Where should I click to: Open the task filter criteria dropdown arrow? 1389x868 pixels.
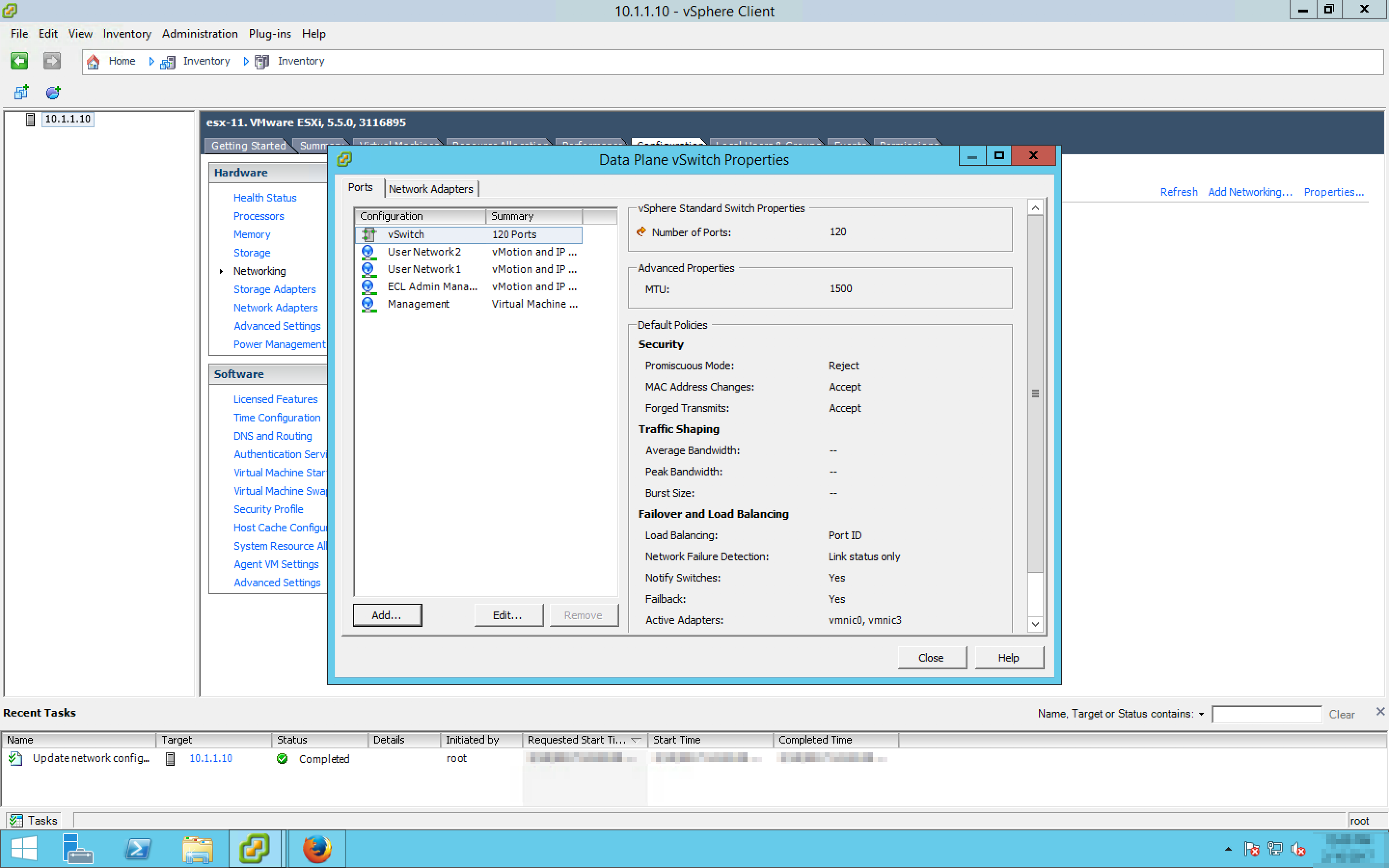(1201, 714)
